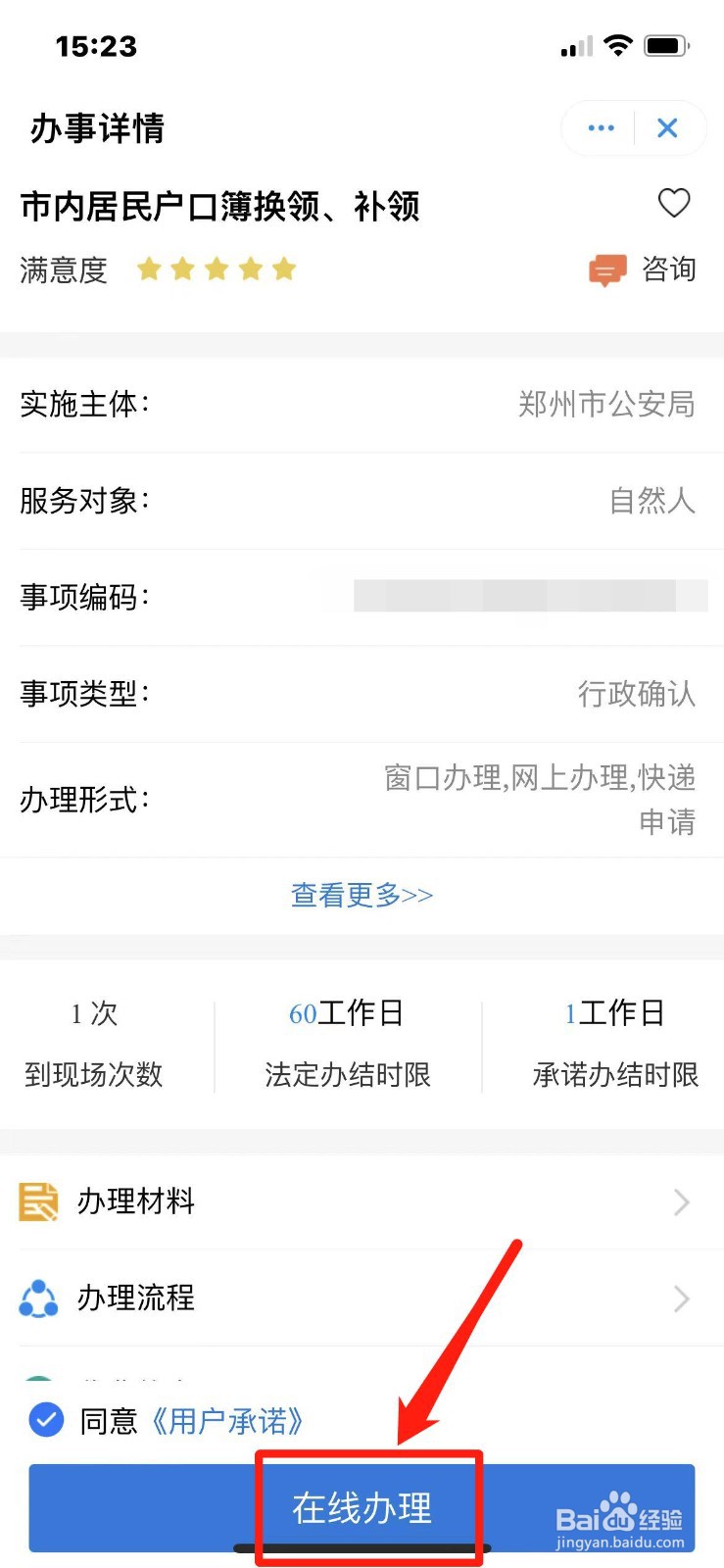This screenshot has width=724, height=1568.
Task: Tap the 60工作日 法定办结时限 block
Action: (x=348, y=1045)
